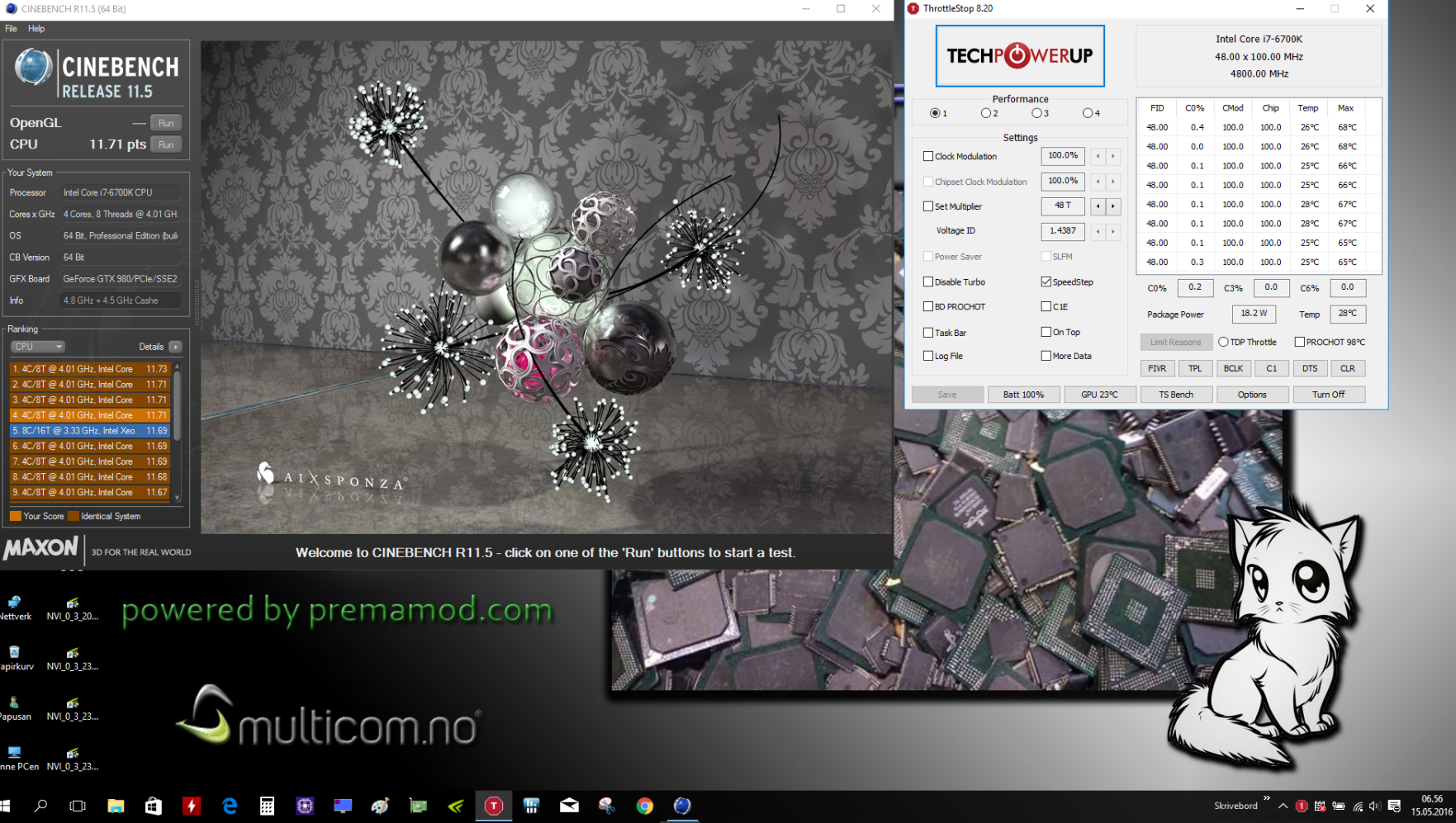The width and height of the screenshot is (1456, 823).
Task: Click the TechPowerUp logo in ThrottleStop
Action: (x=1020, y=55)
